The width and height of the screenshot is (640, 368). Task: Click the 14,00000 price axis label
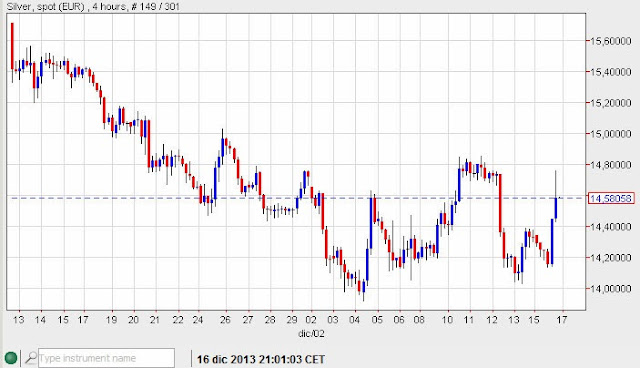(x=611, y=289)
